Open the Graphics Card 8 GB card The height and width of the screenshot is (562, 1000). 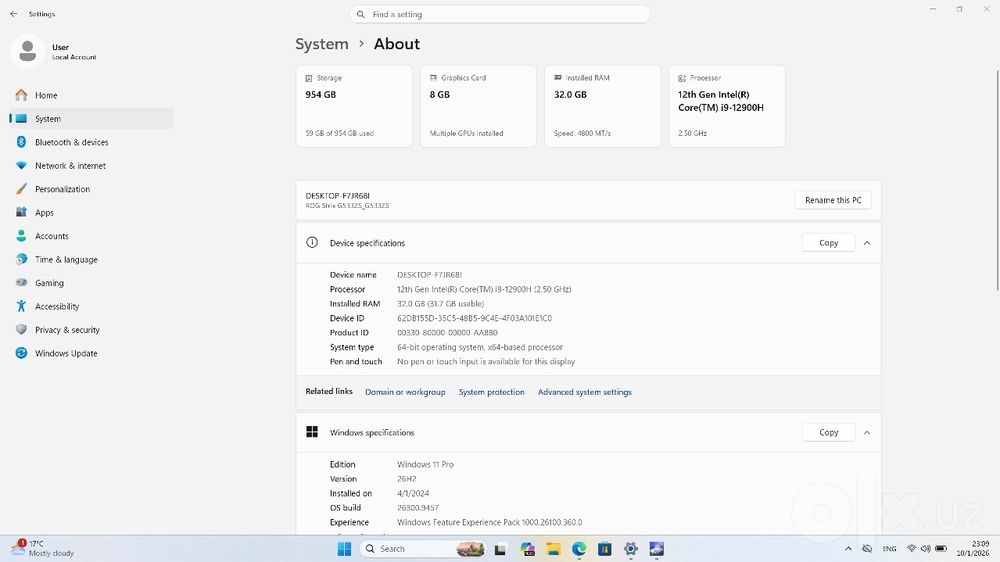(x=478, y=106)
